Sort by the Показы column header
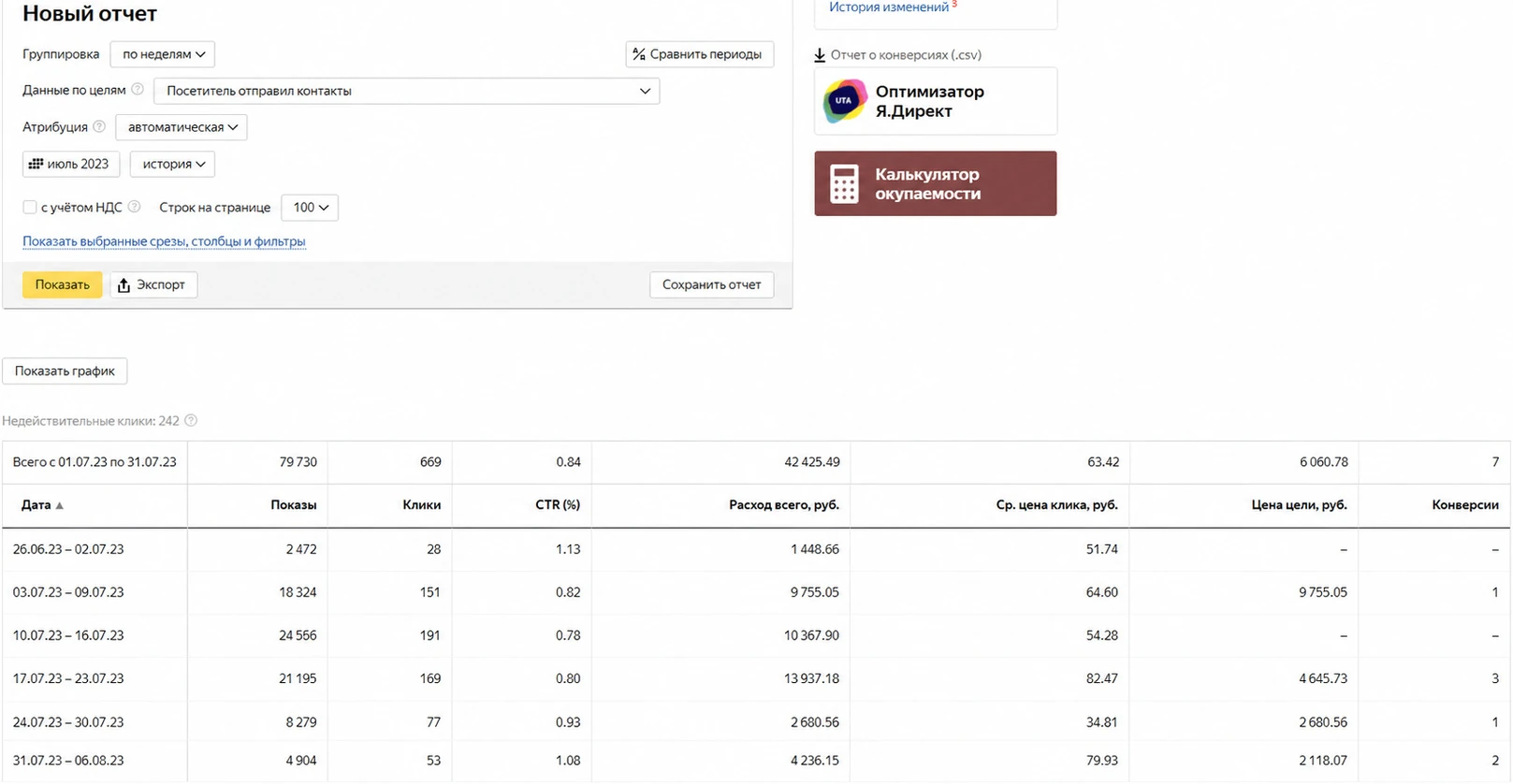 click(294, 505)
